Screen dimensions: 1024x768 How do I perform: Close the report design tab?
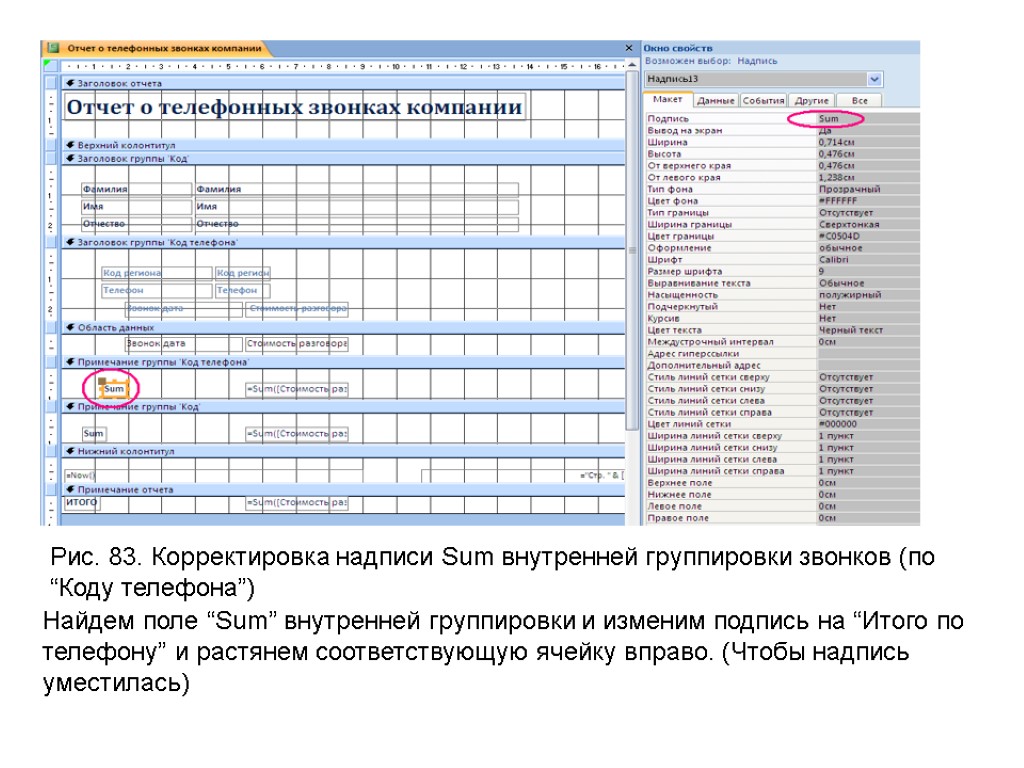[629, 48]
